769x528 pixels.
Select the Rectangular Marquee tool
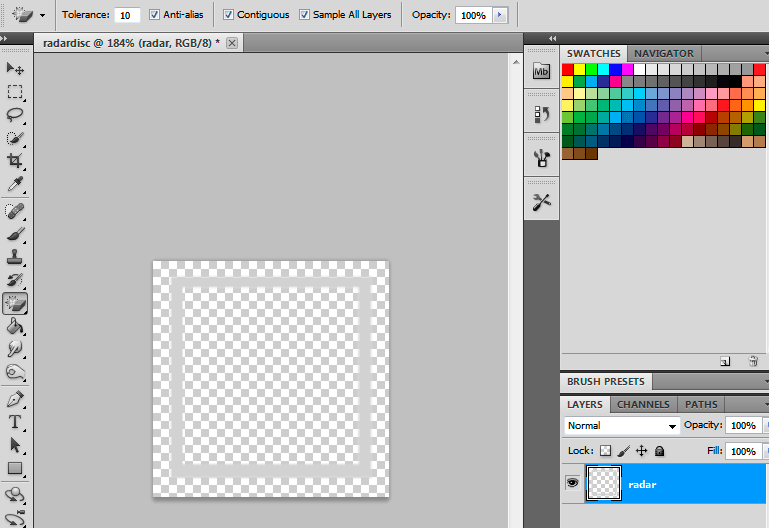(15, 92)
